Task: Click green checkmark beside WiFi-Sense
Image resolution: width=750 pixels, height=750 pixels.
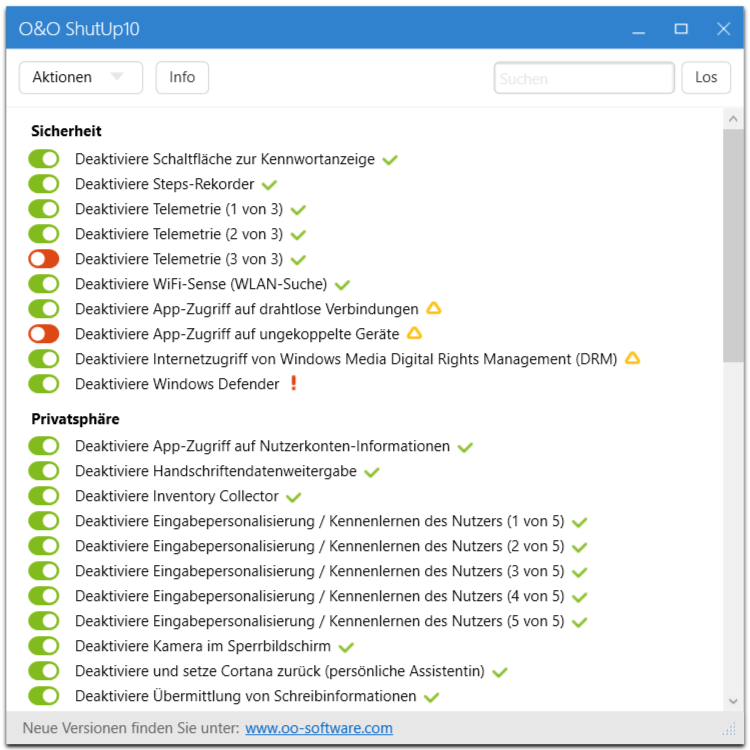Action: 342,285
